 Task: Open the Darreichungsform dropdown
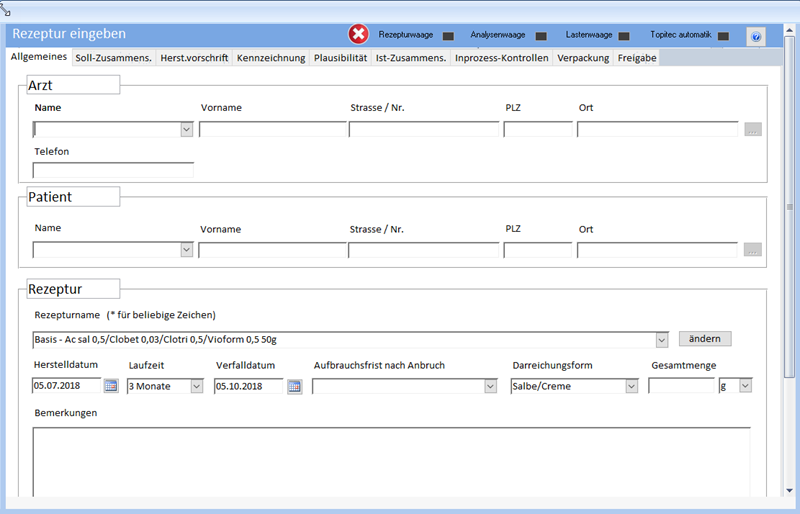[x=631, y=386]
